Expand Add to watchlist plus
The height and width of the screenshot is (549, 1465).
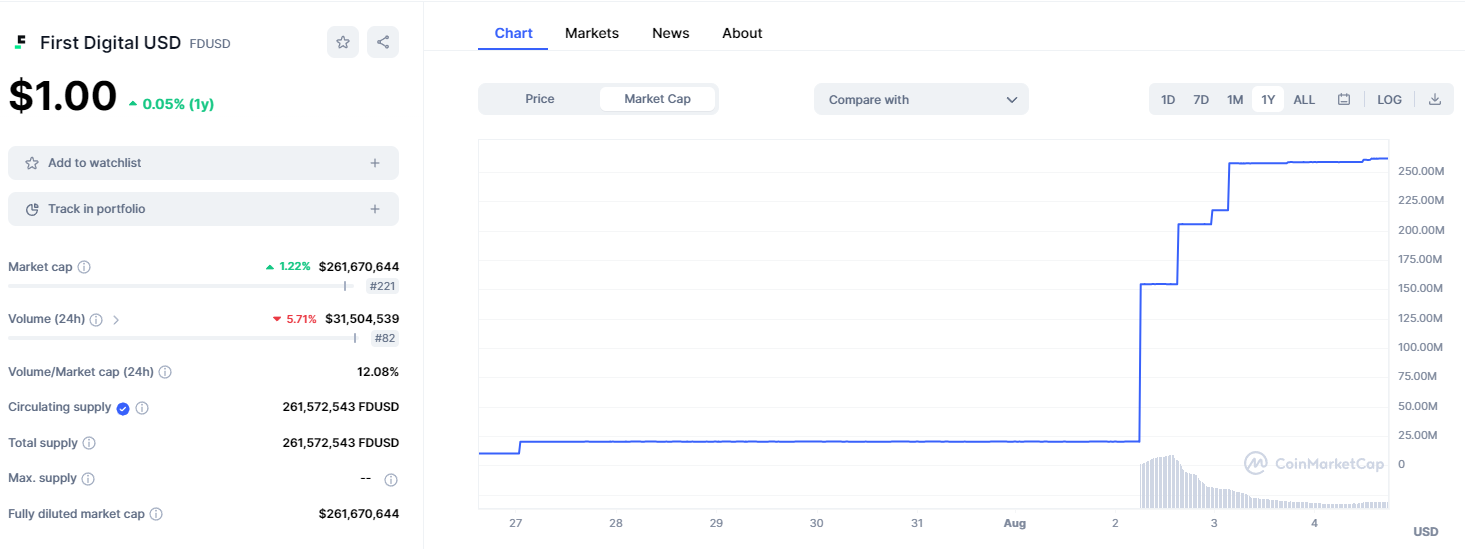(x=375, y=163)
